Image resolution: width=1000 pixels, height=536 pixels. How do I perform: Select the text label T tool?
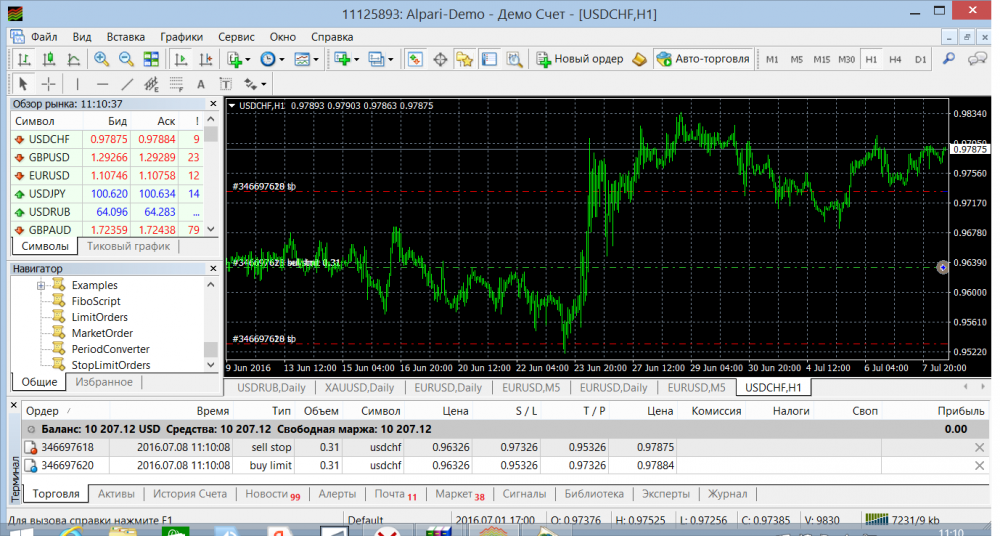[x=226, y=84]
